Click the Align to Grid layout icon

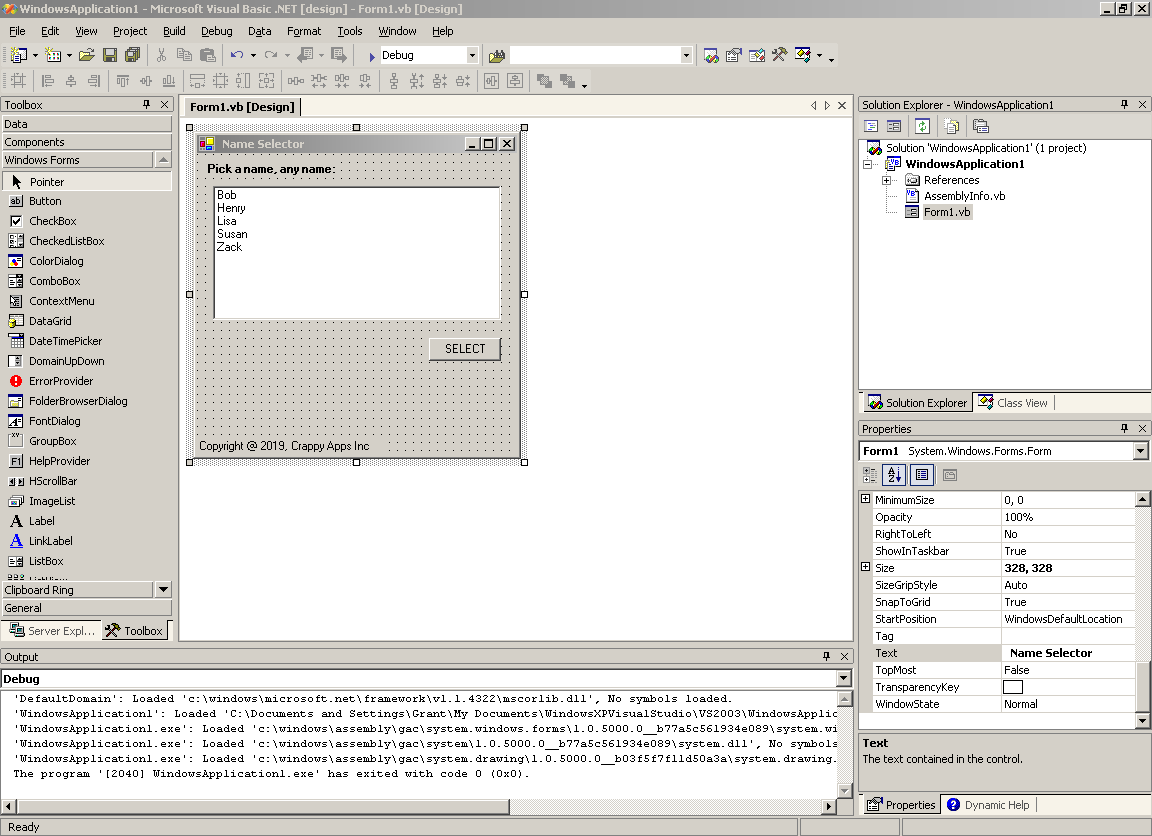pos(18,81)
